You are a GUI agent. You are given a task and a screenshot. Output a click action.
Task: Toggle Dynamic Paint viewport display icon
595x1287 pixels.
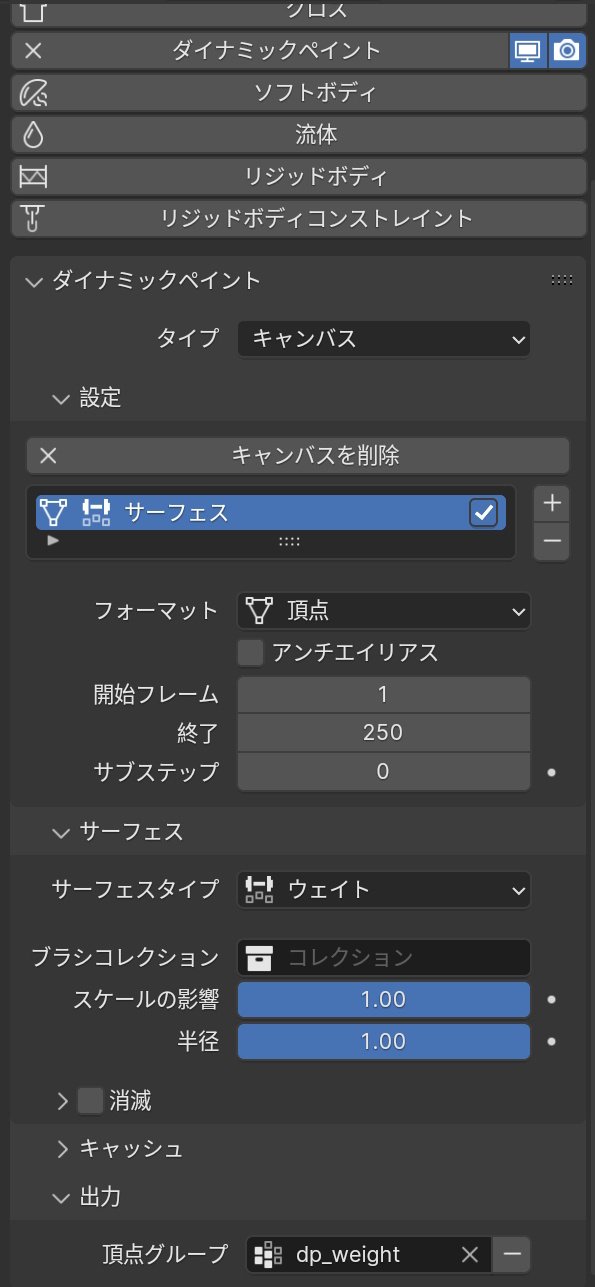pyautogui.click(x=528, y=50)
